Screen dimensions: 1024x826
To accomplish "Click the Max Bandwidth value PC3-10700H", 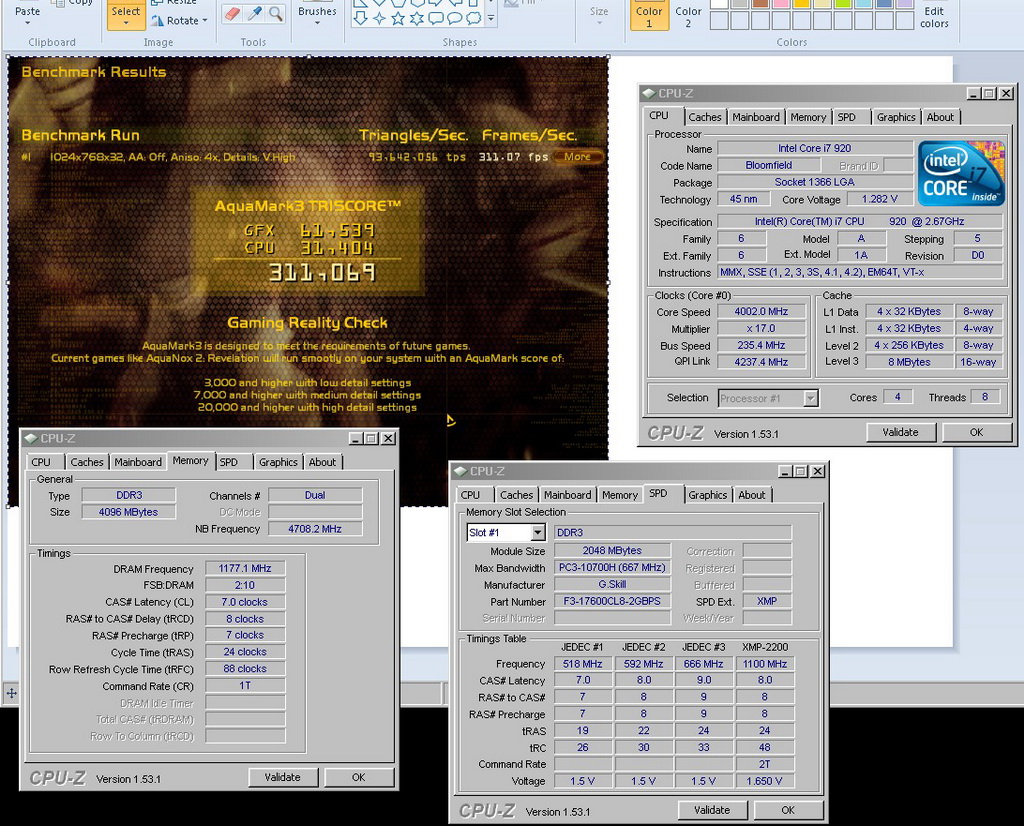I will 612,567.
